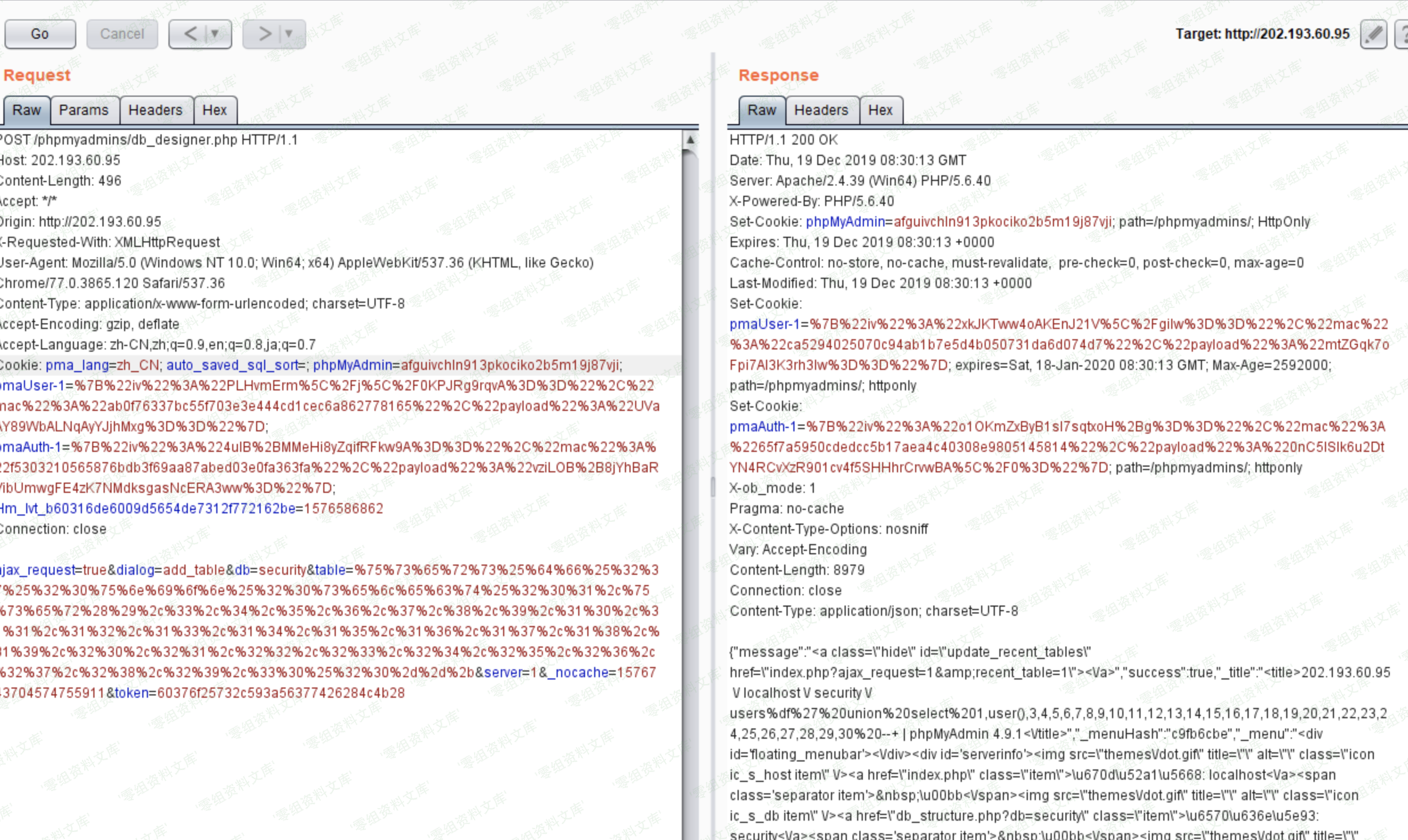Select the Request Raw tab

pyautogui.click(x=27, y=110)
